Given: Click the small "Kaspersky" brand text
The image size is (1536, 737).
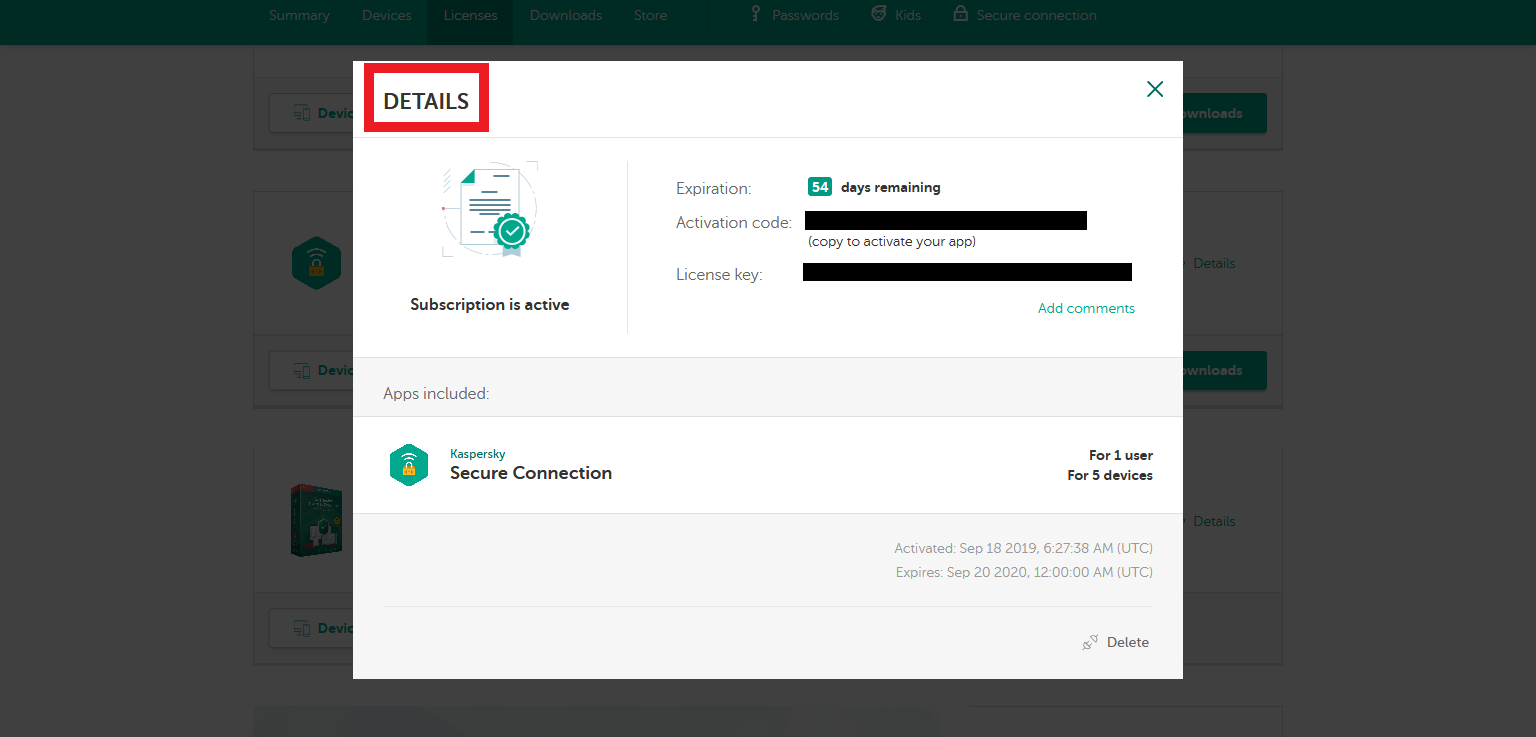Looking at the screenshot, I should tap(478, 454).
